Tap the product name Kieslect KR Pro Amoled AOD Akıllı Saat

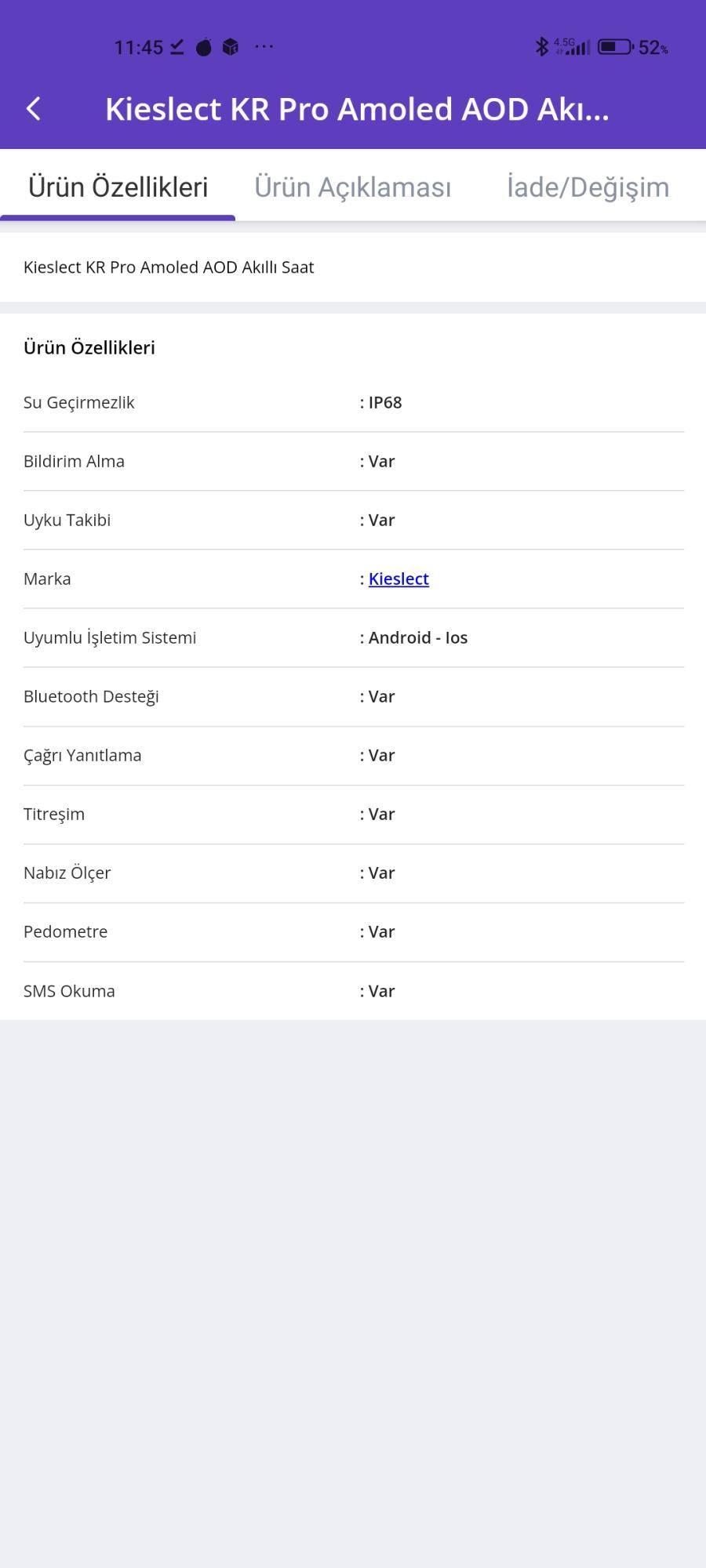pyautogui.click(x=169, y=267)
